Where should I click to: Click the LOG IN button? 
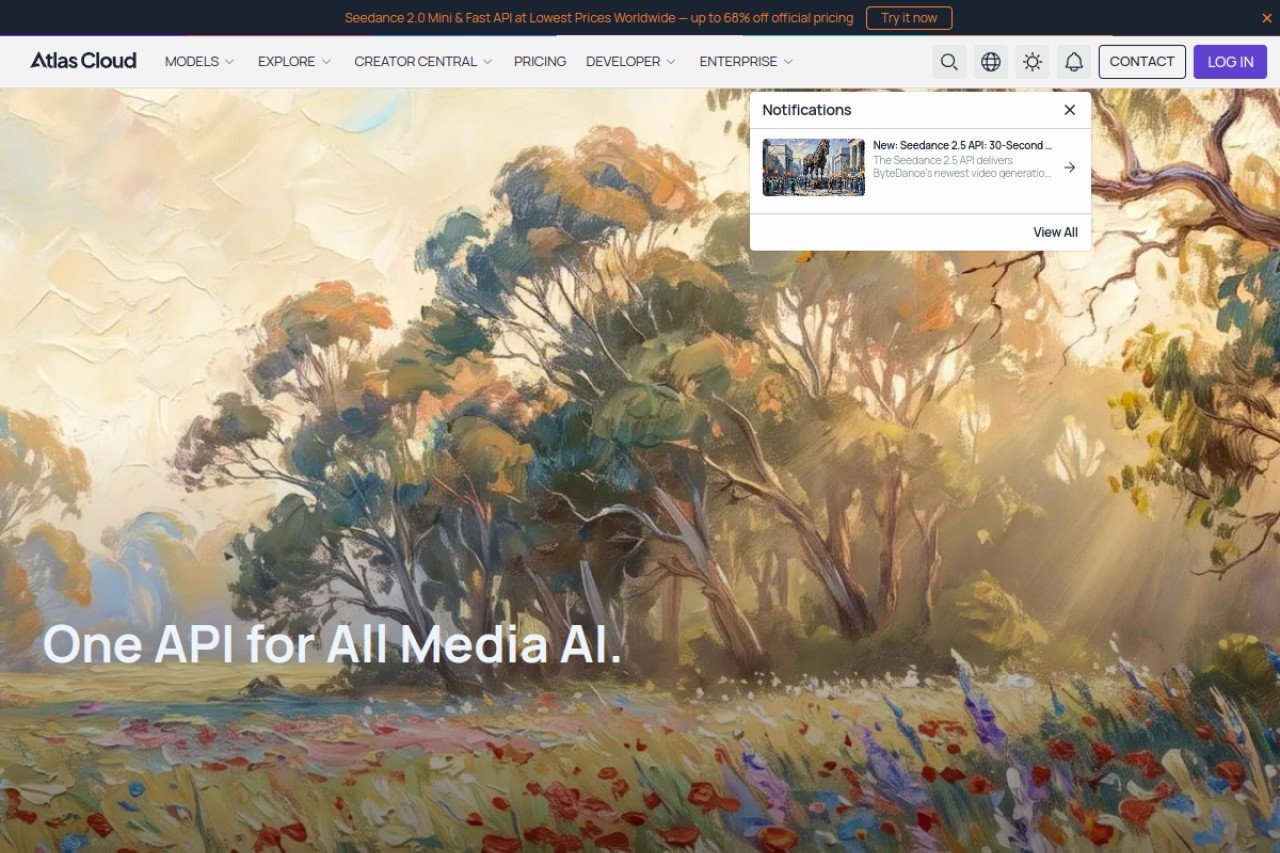coord(1230,62)
